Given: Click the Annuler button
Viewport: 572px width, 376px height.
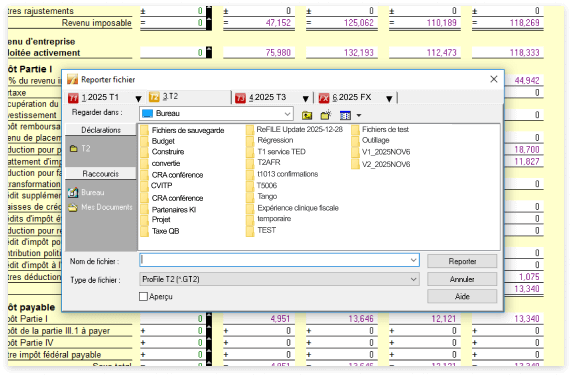Looking at the screenshot, I should click(x=462, y=279).
